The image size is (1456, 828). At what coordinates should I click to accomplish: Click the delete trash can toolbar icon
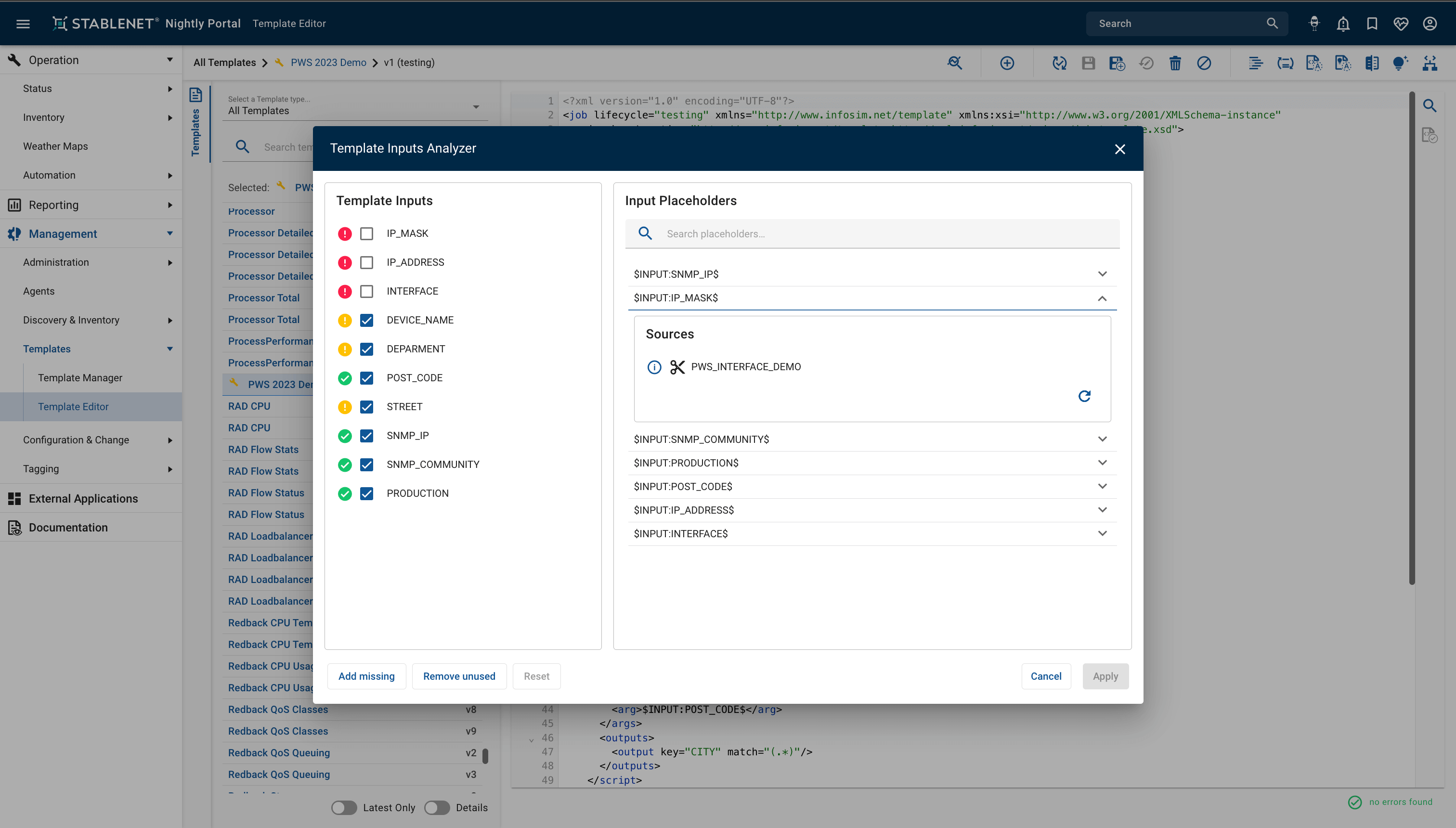pos(1175,63)
